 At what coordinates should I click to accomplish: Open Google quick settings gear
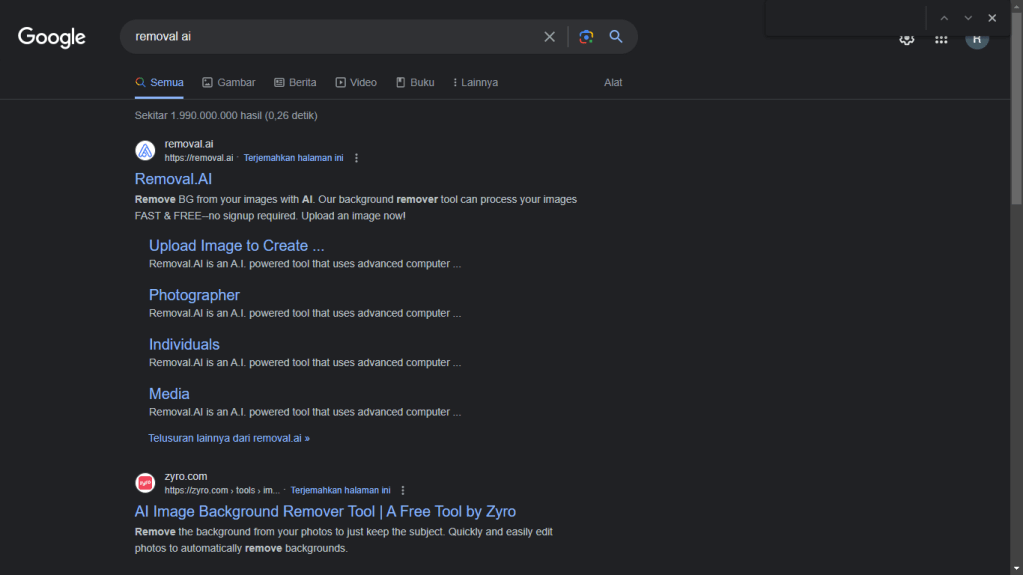[907, 39]
